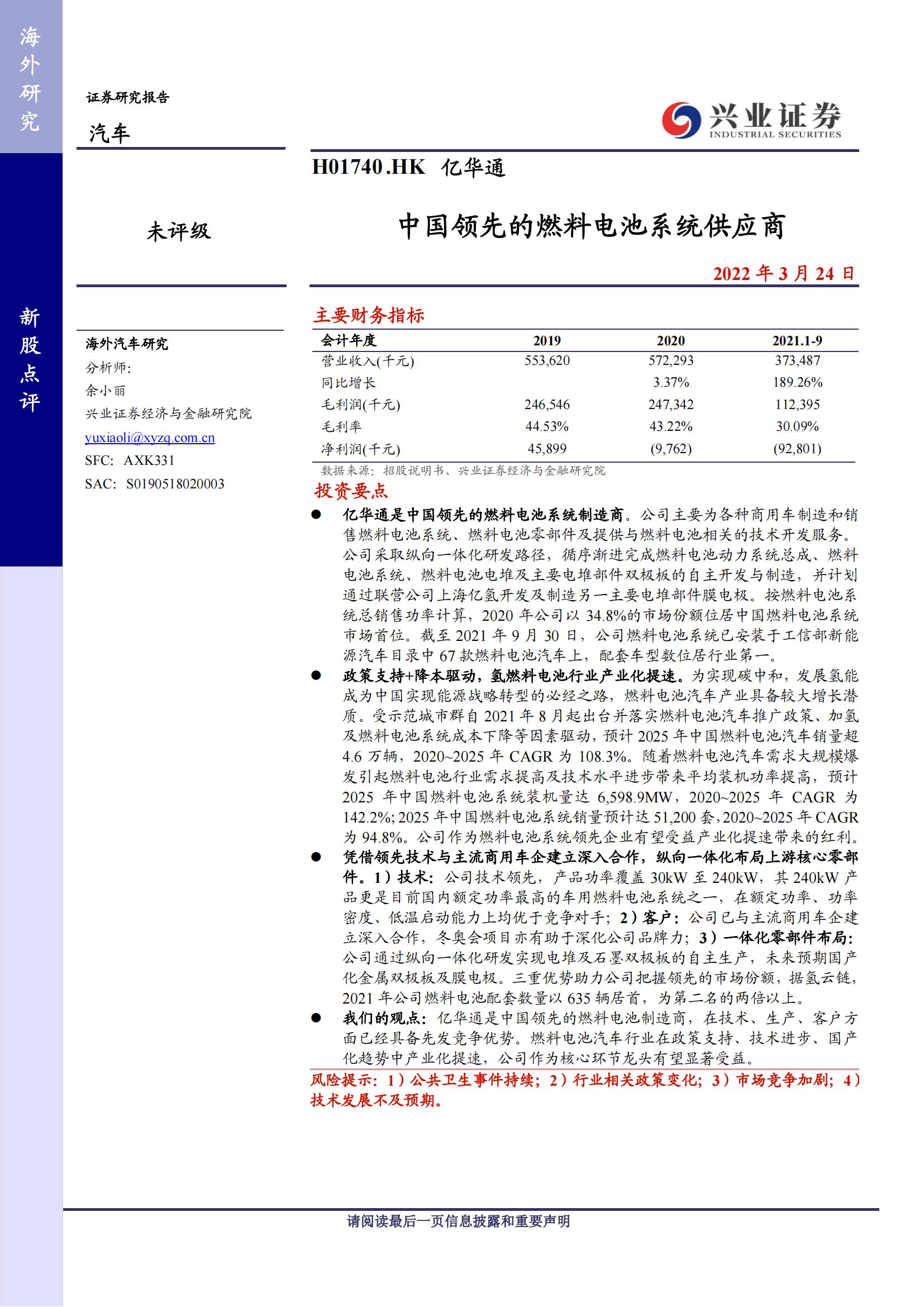924x1307 pixels.
Task: Click the 2019 revenue value 553,620
Action: [547, 360]
